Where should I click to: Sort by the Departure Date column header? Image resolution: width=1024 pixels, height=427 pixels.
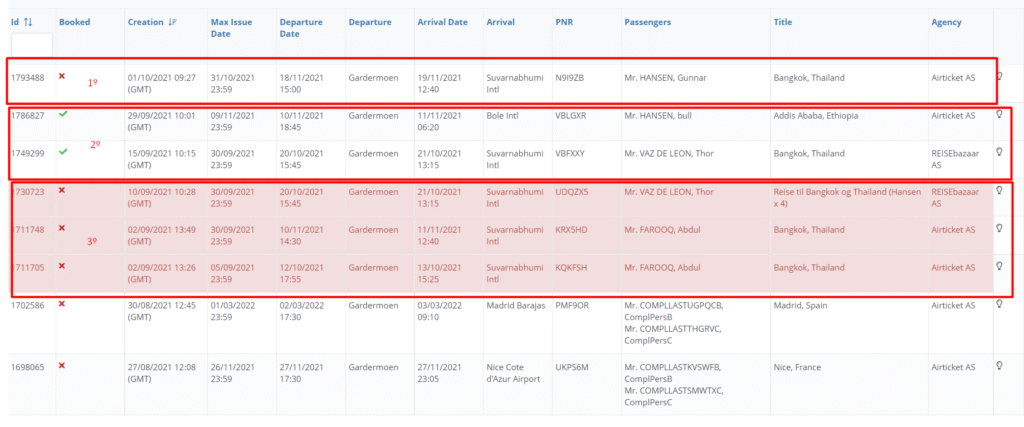301,28
